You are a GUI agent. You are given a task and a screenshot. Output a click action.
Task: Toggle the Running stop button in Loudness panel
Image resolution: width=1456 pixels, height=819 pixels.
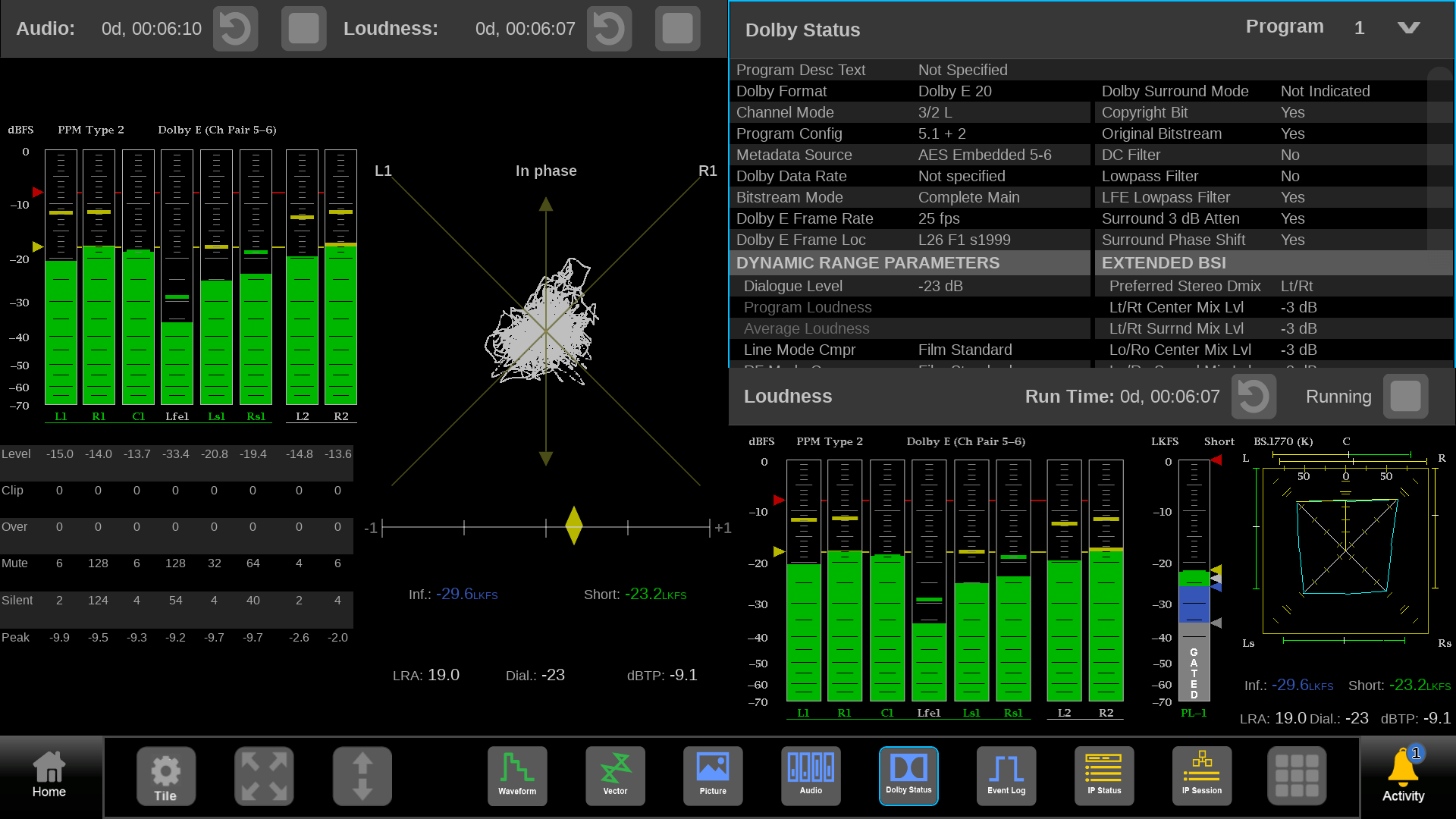(1405, 397)
